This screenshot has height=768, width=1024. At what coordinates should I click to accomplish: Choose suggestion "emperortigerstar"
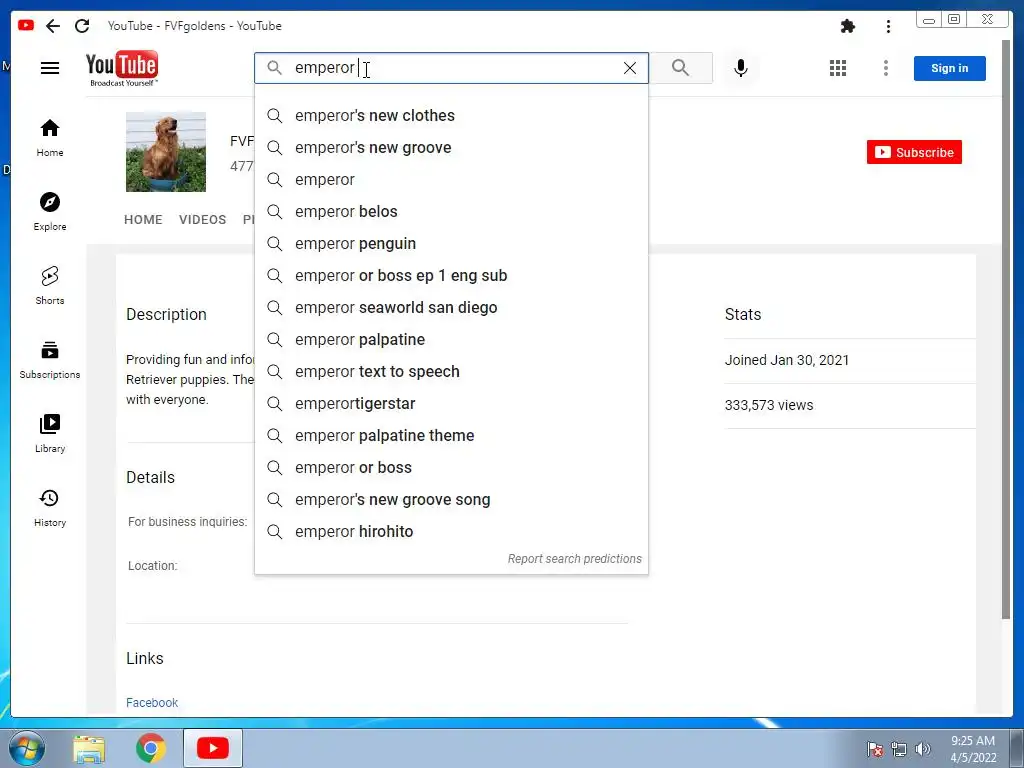[x=451, y=404]
